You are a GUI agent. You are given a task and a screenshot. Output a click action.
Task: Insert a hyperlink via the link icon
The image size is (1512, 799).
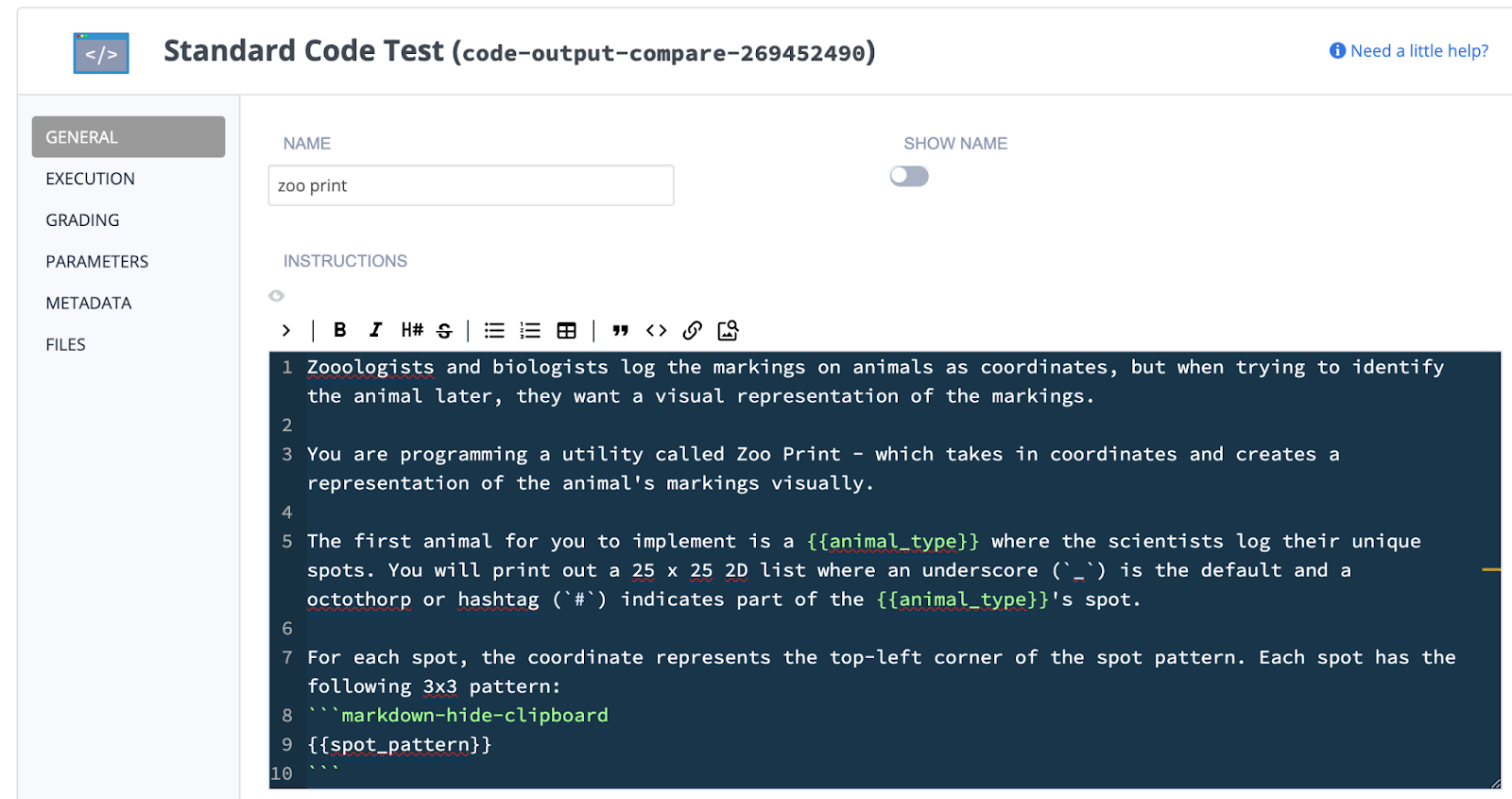coord(692,330)
